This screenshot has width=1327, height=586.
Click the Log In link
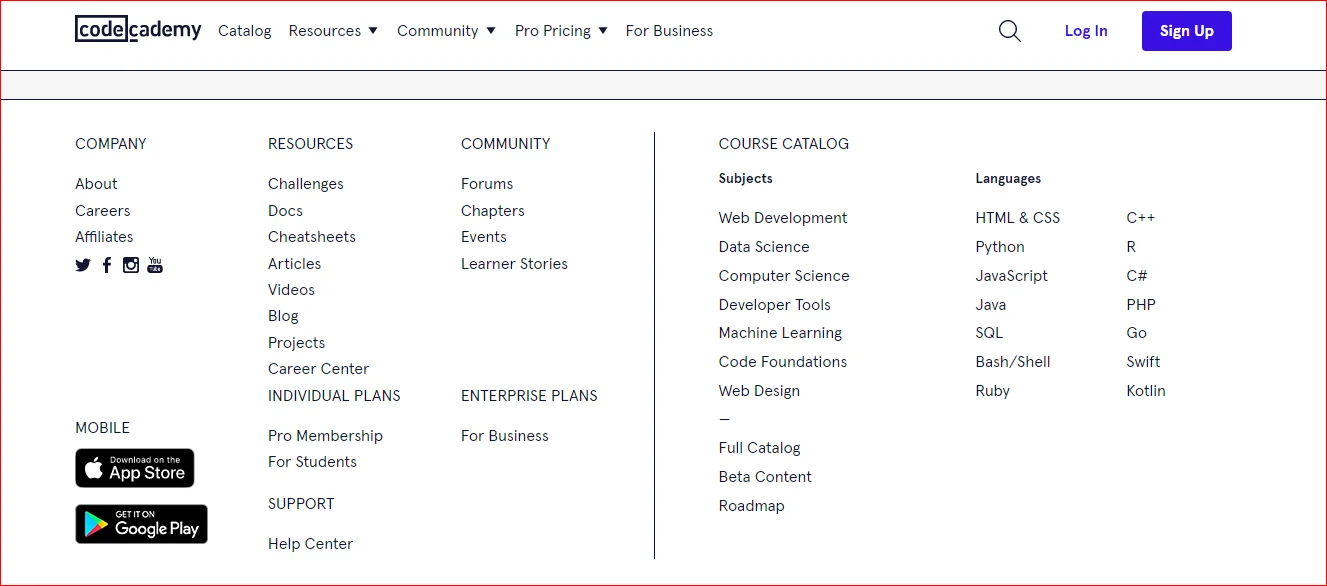1086,31
